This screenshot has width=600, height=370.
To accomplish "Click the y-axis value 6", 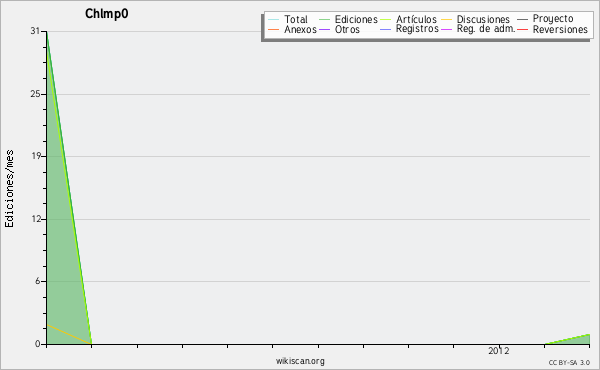I will (38, 281).
